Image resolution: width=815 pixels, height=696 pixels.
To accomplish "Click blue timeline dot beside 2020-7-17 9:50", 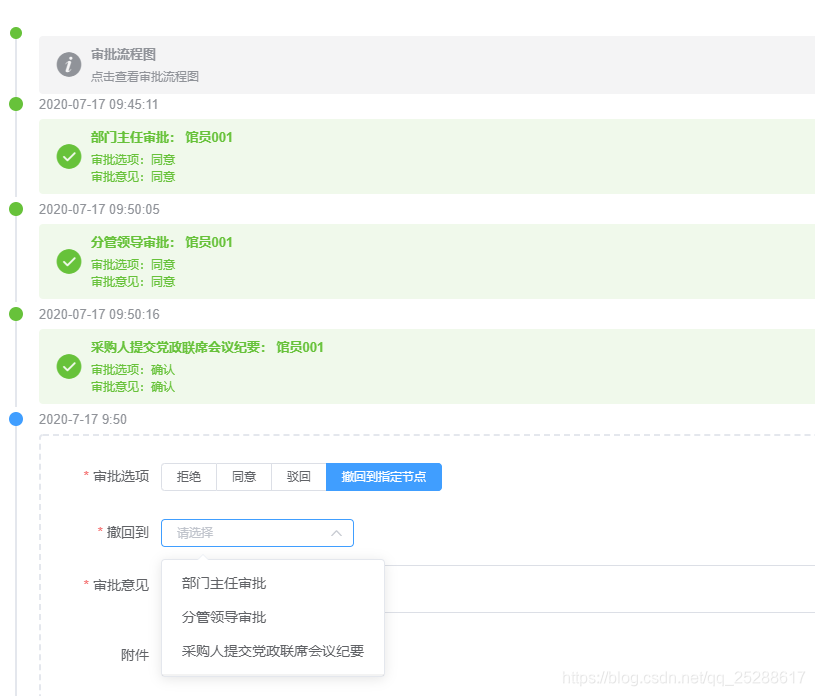I will pos(16,419).
